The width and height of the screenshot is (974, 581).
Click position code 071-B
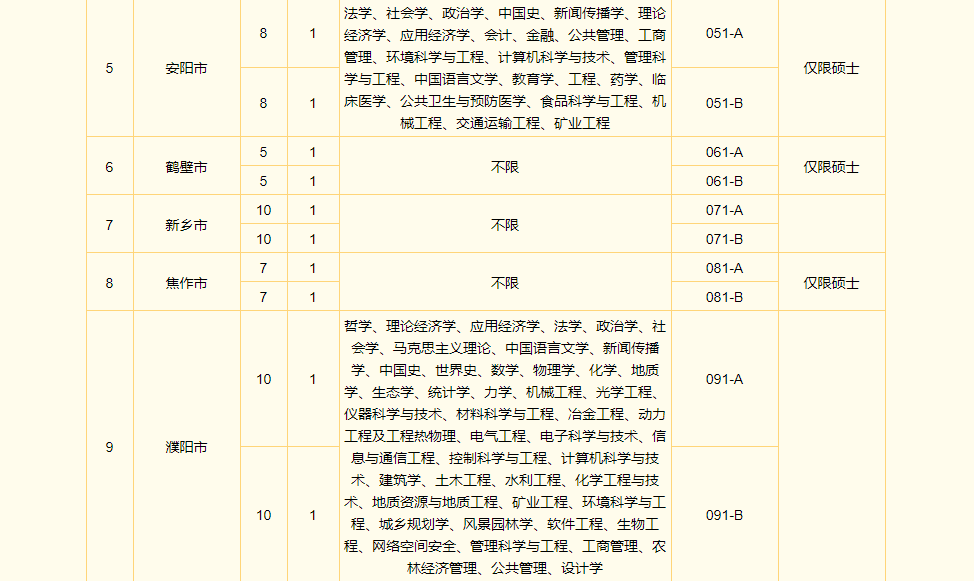[724, 239]
